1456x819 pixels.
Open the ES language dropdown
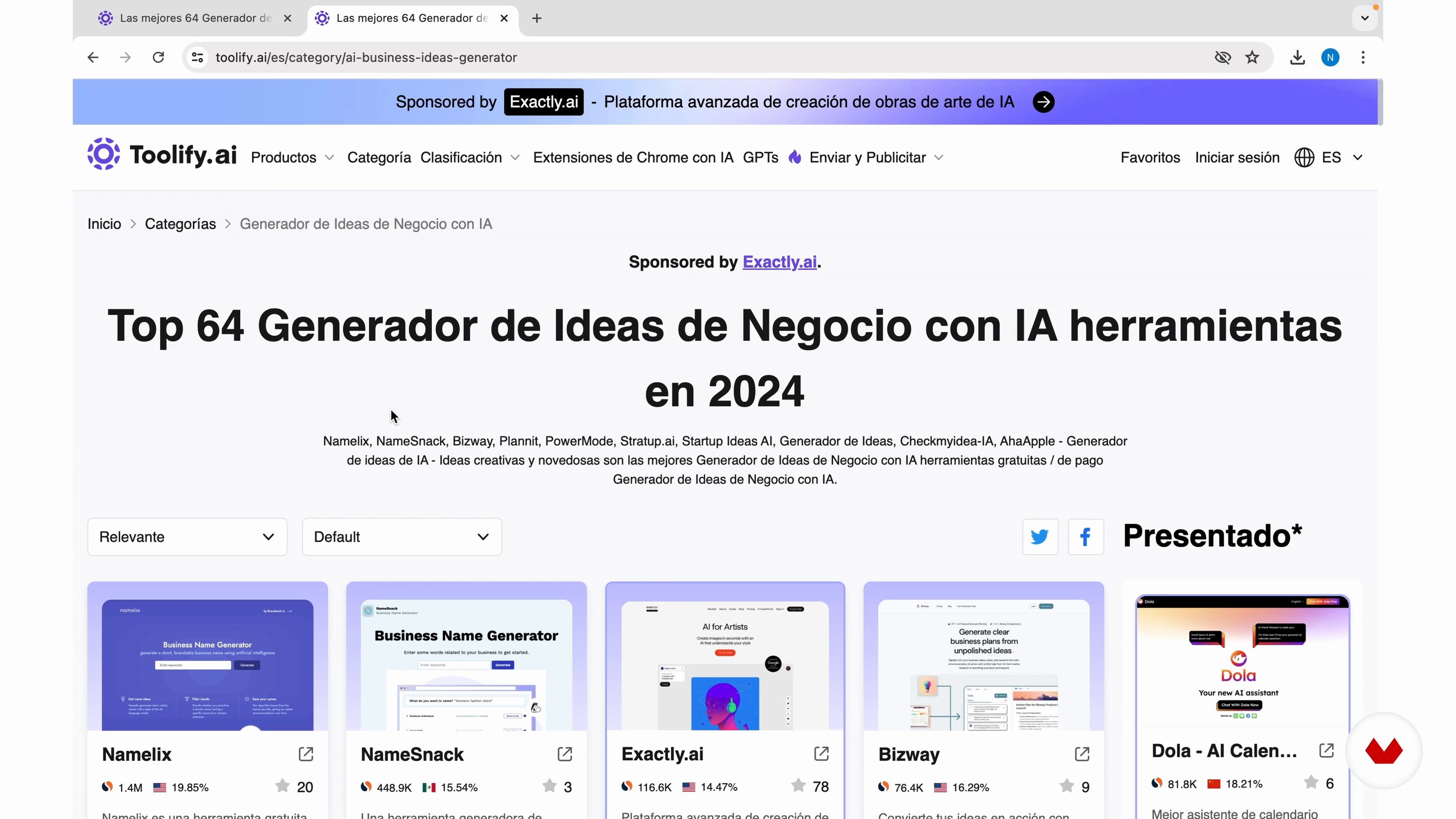pos(1342,157)
